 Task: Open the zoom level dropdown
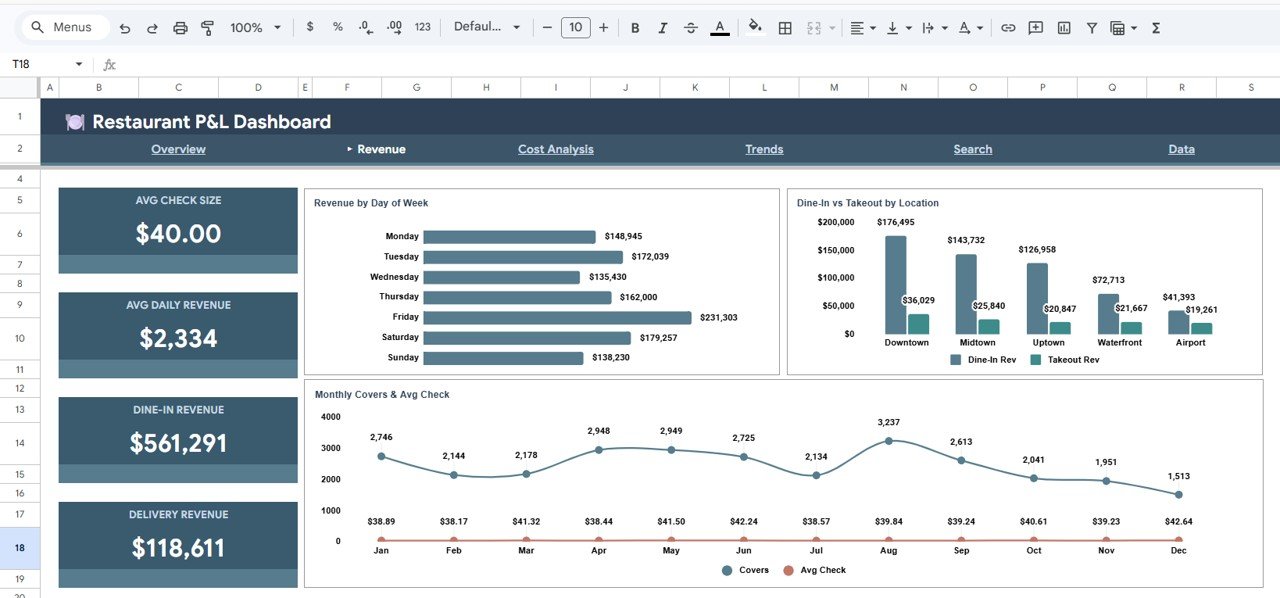tap(248, 27)
